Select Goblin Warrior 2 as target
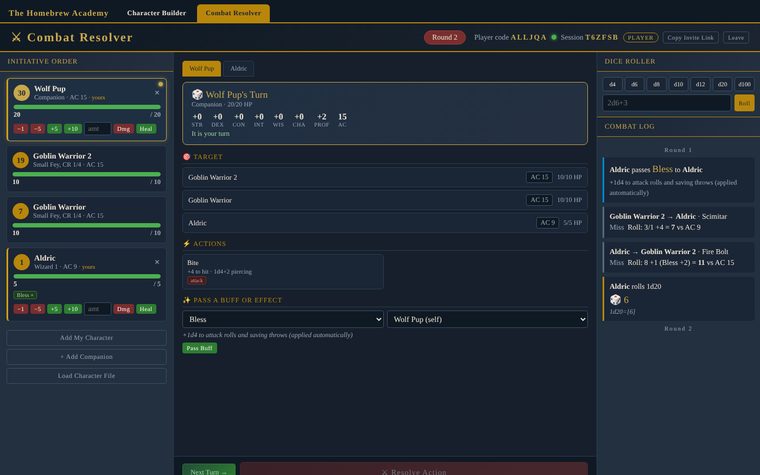760x475 pixels. click(x=385, y=177)
